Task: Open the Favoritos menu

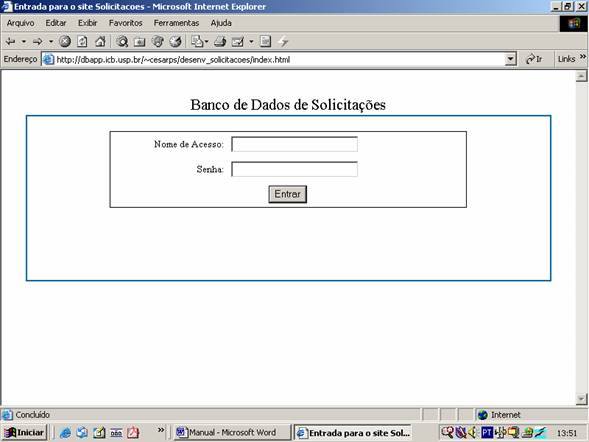Action: click(x=125, y=23)
